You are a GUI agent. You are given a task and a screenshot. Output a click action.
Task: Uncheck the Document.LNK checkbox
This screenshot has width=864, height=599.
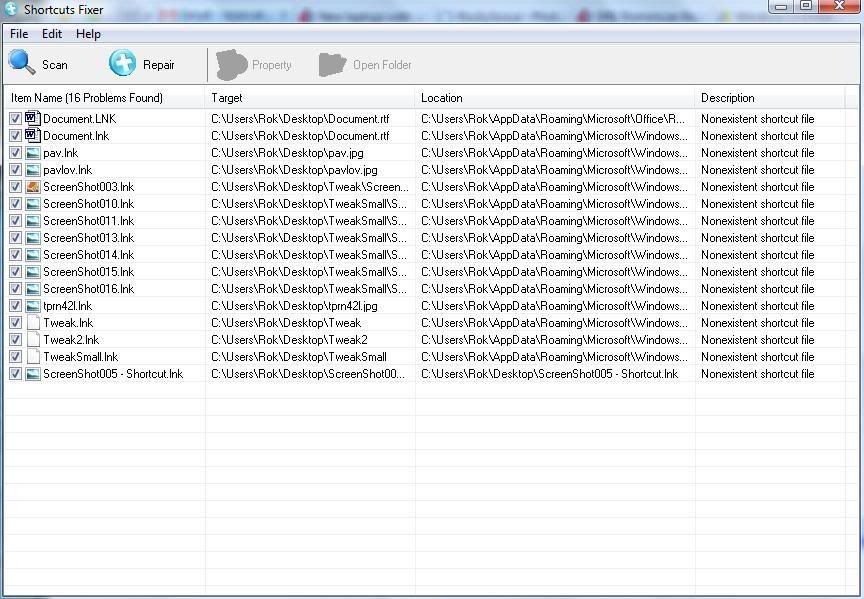[x=15, y=118]
